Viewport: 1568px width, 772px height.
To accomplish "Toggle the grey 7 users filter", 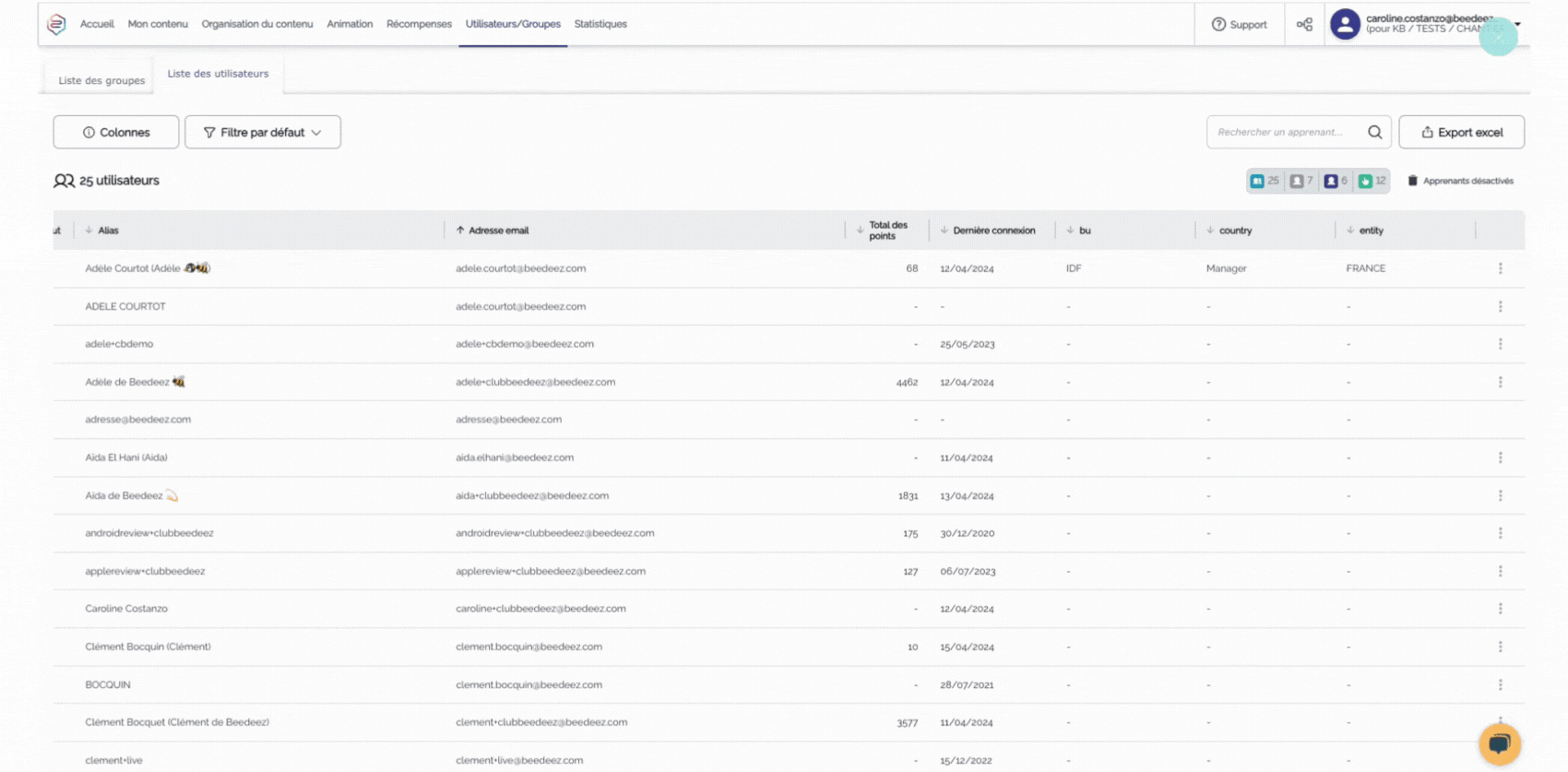I will pos(1301,181).
